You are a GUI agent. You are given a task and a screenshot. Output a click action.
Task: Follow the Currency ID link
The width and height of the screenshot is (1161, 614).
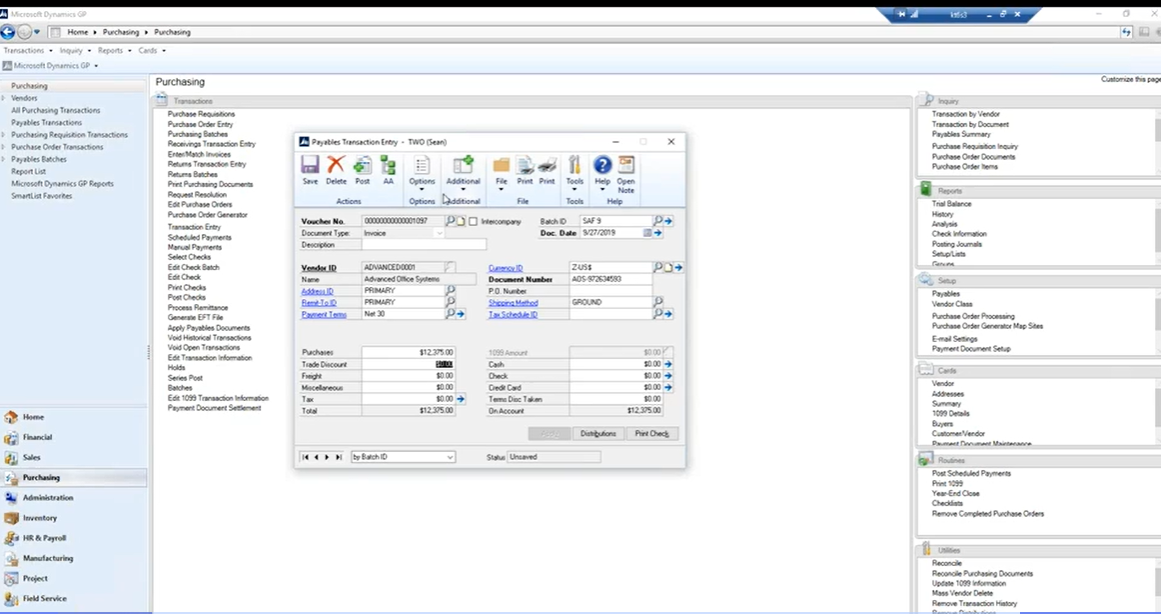click(506, 268)
